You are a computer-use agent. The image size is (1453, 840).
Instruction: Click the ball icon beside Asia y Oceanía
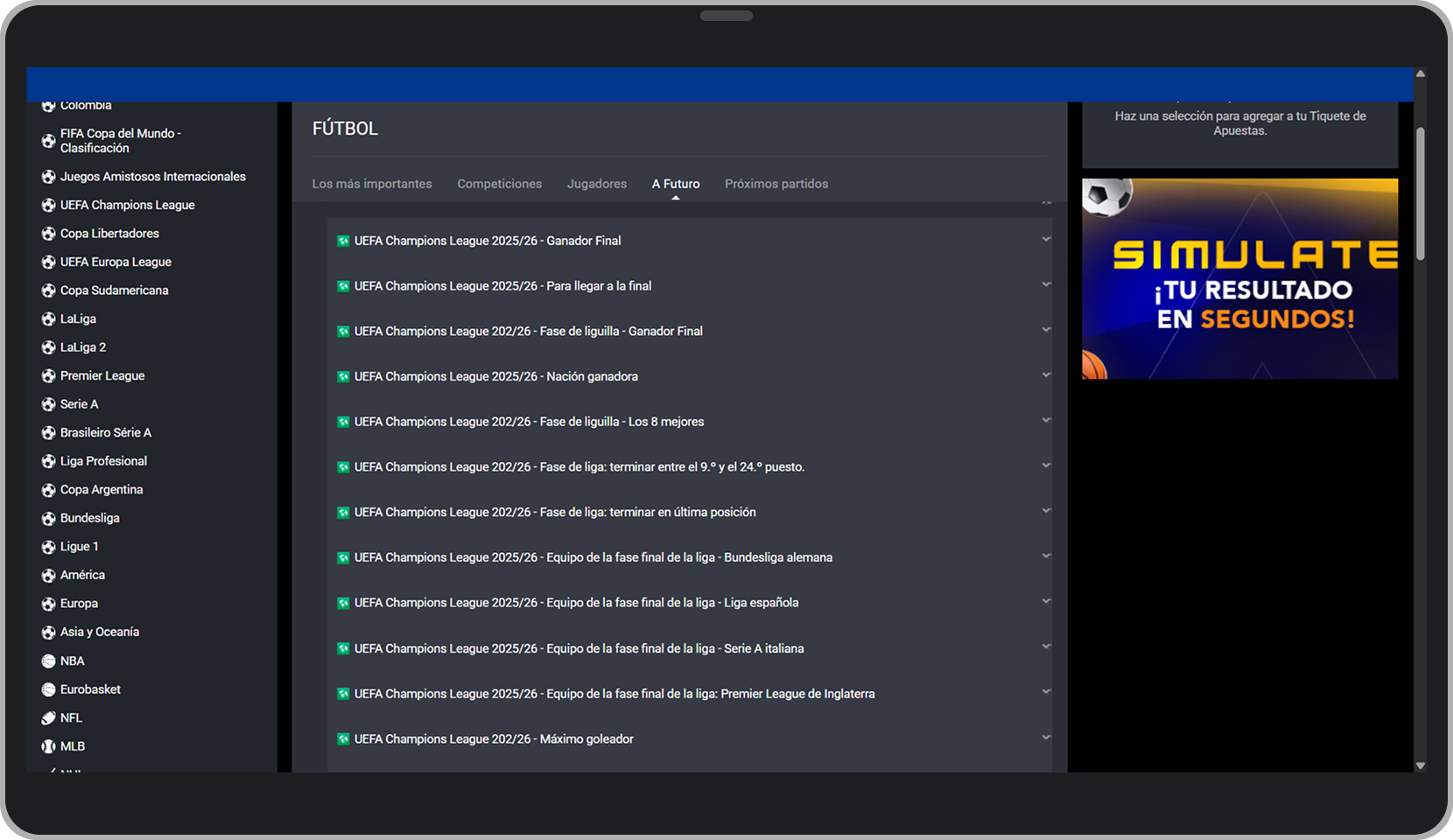(48, 633)
